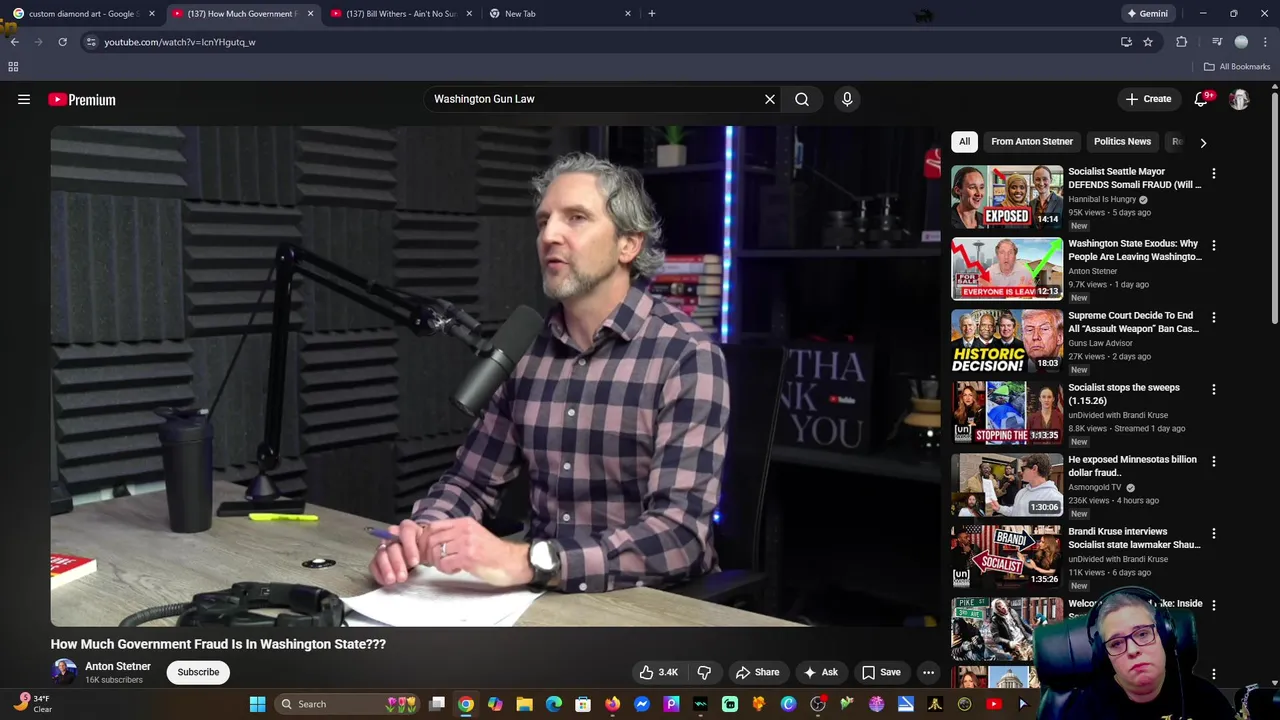Open Firefox from taskbar
Image resolution: width=1280 pixels, height=720 pixels.
point(612,704)
